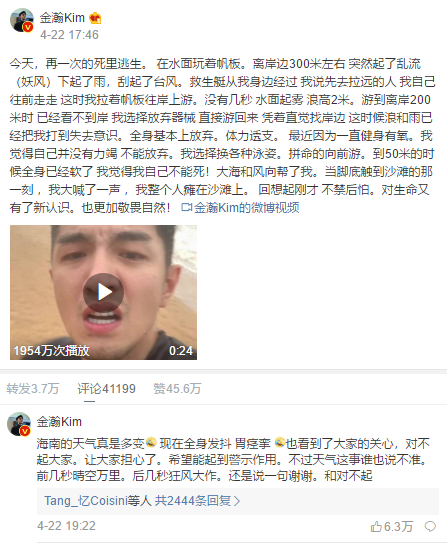Click the orange V verified badge on the top avatar
Viewport: 447px width, 543px height.
tap(28, 27)
